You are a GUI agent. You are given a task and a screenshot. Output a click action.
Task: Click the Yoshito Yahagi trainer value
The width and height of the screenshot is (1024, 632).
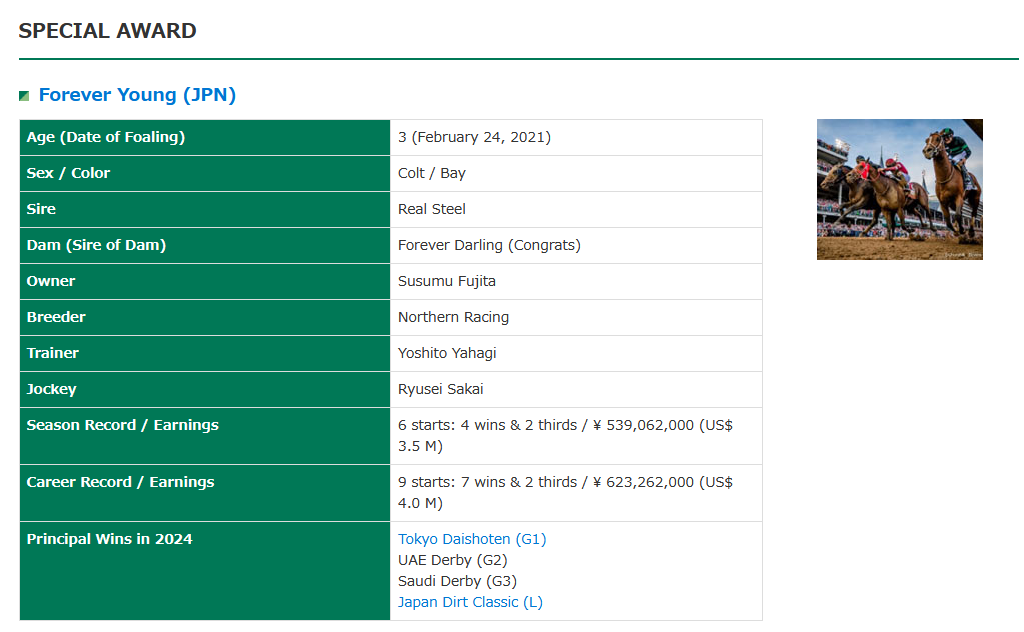(447, 353)
